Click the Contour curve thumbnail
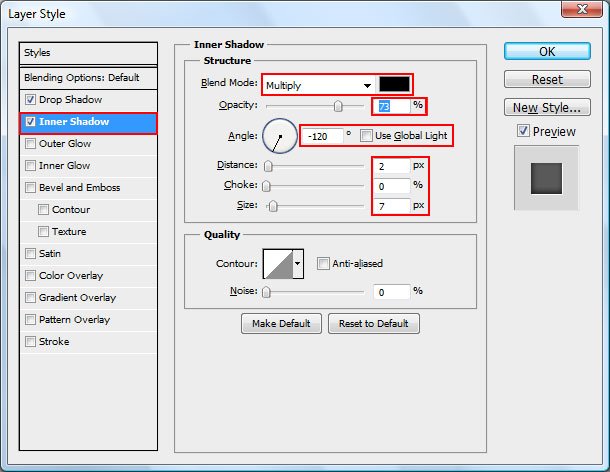 coord(278,264)
